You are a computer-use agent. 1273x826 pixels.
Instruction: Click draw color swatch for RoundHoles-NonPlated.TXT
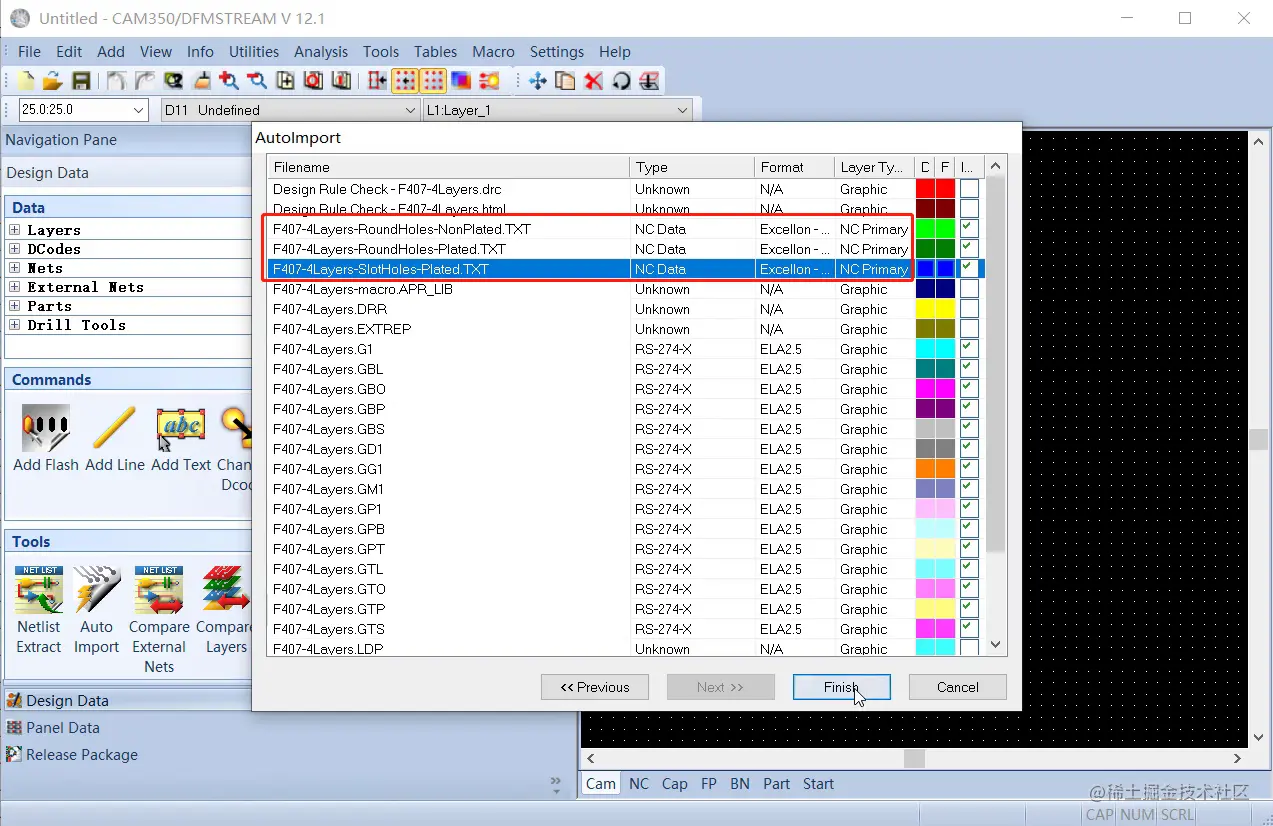coord(925,229)
